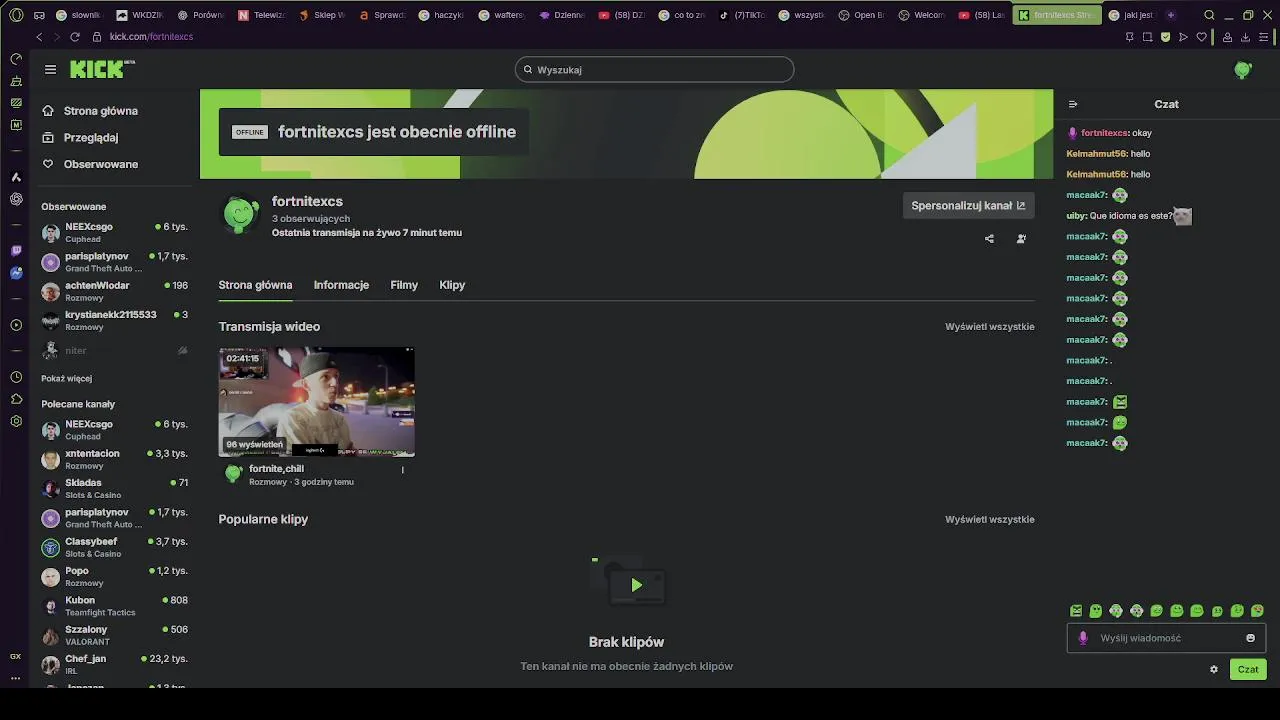Screen dimensions: 1280x720
Task: Click Wyświetl wszystkie next to Transmisja wideo
Action: point(989,327)
